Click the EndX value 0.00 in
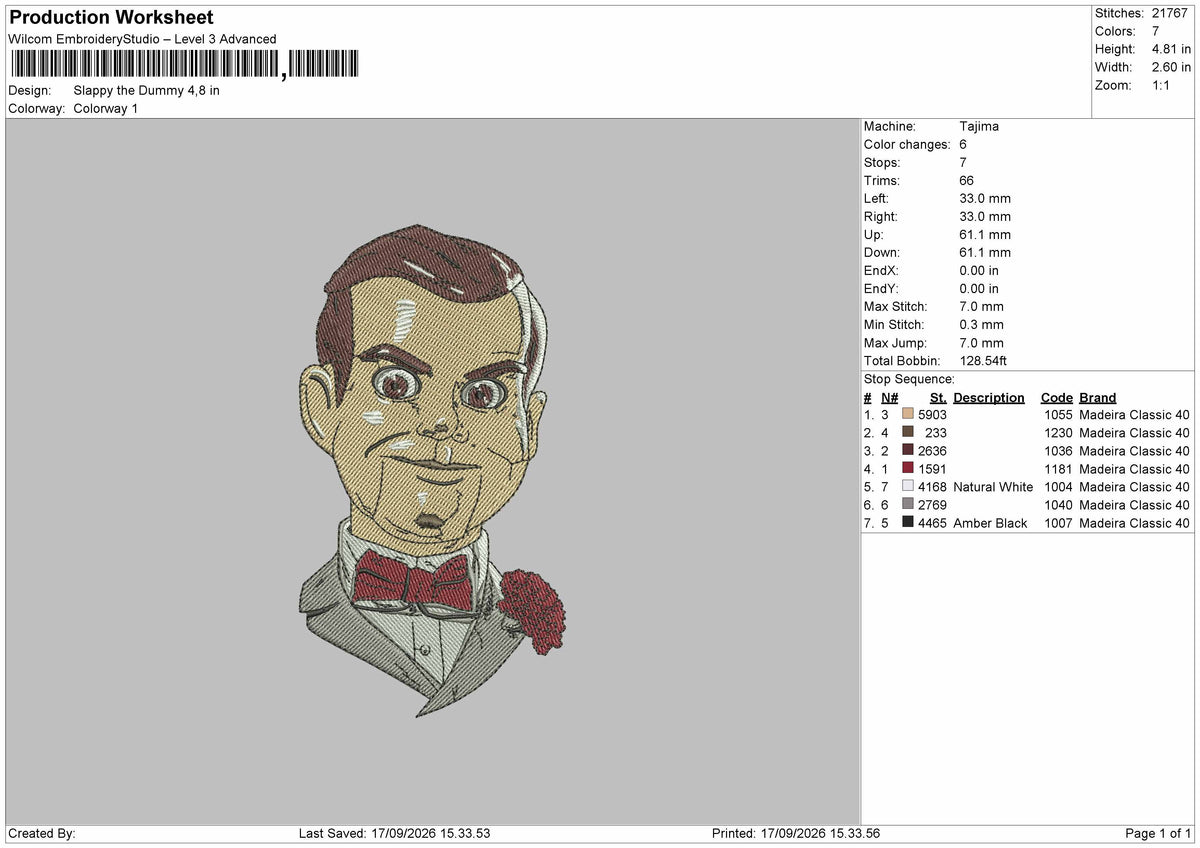Screen dimensions: 1200x848 point(979,270)
